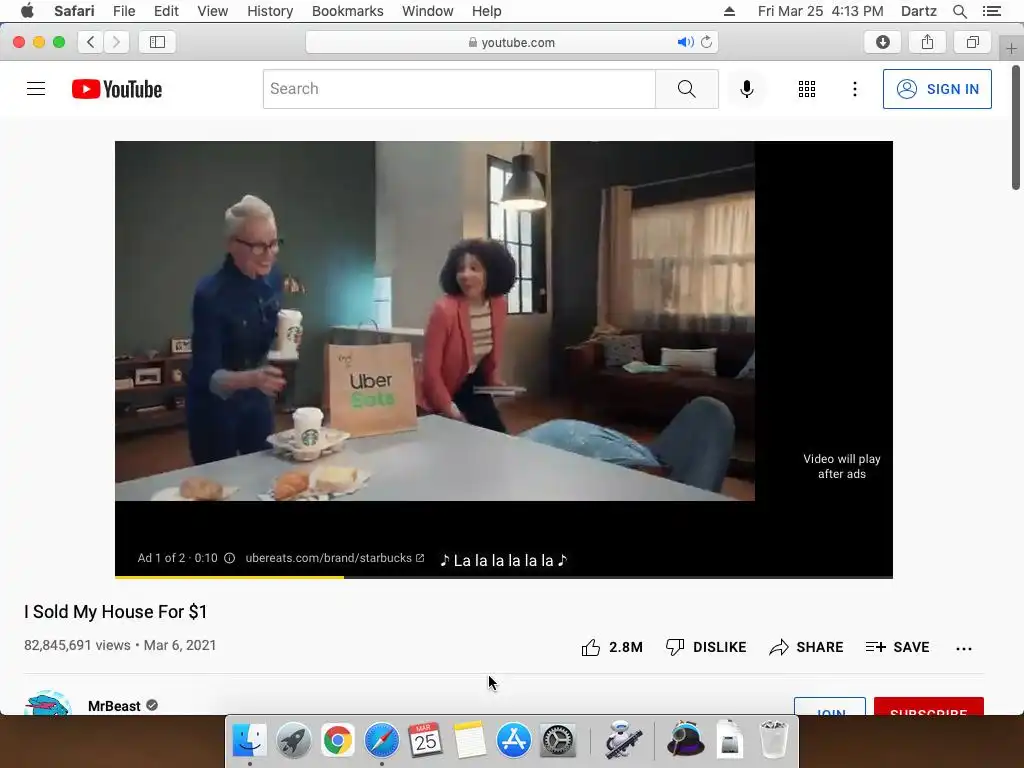1024x768 pixels.
Task: Open MrBeast channel name
Action: tap(114, 706)
